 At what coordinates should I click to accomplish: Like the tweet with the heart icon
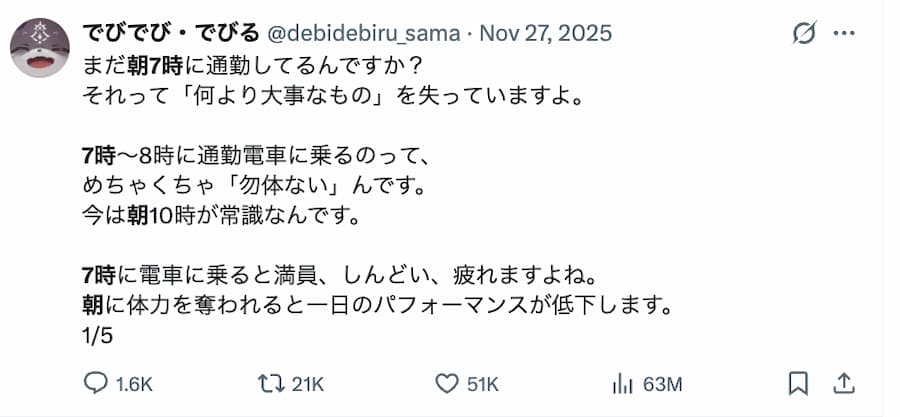click(446, 383)
